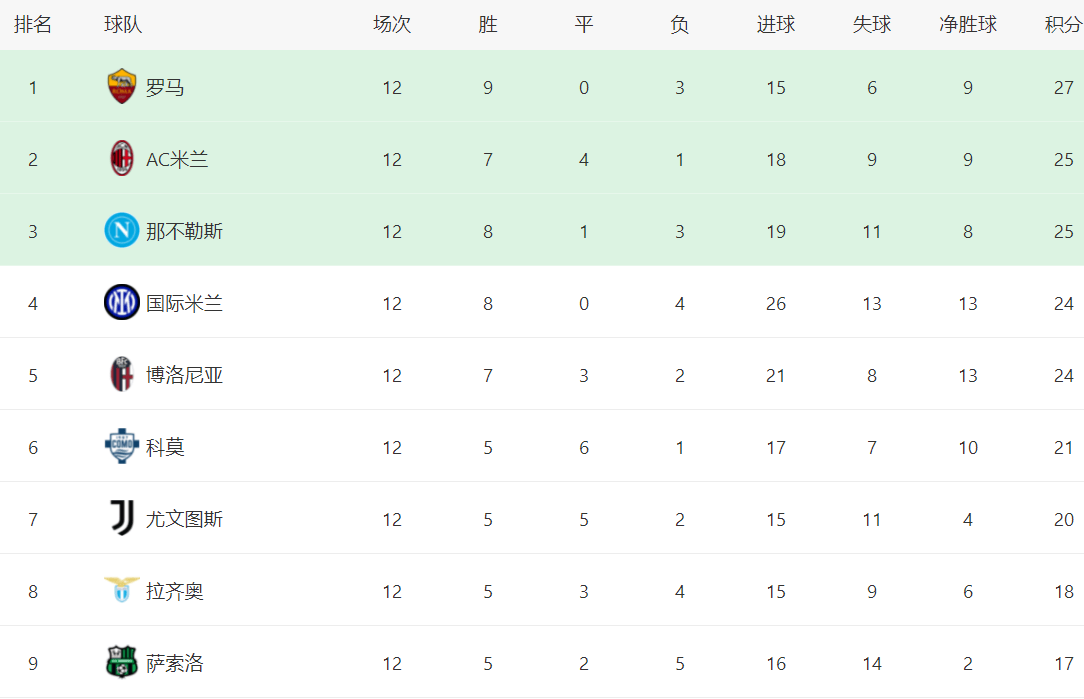
Task: Select the 尤文图斯 team name
Action: tap(184, 520)
